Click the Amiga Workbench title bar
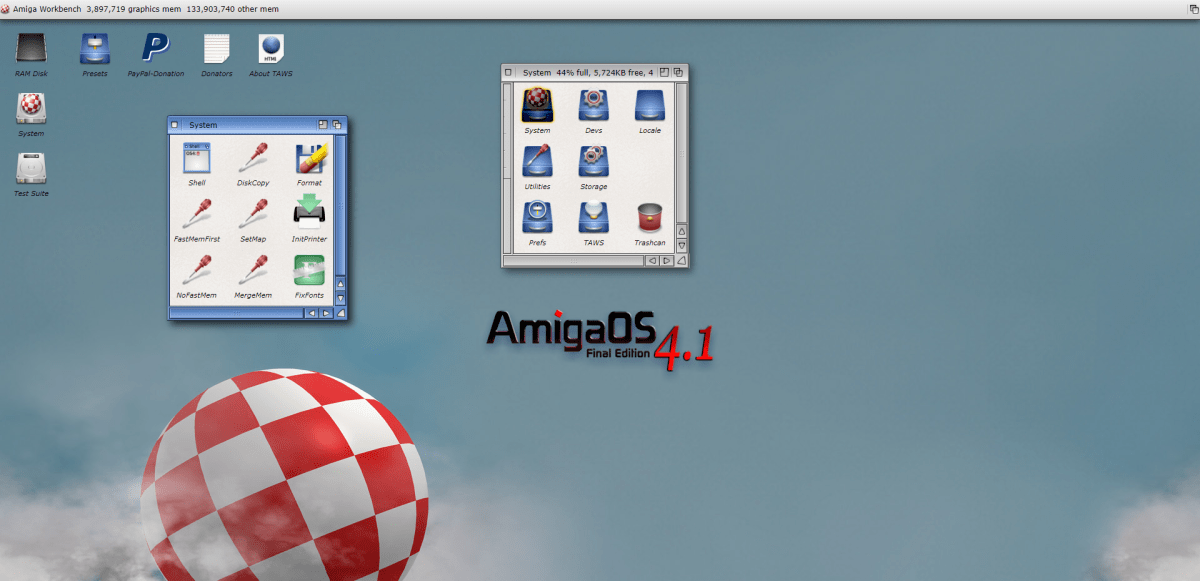Viewport: 1200px width, 581px height. (400, 8)
